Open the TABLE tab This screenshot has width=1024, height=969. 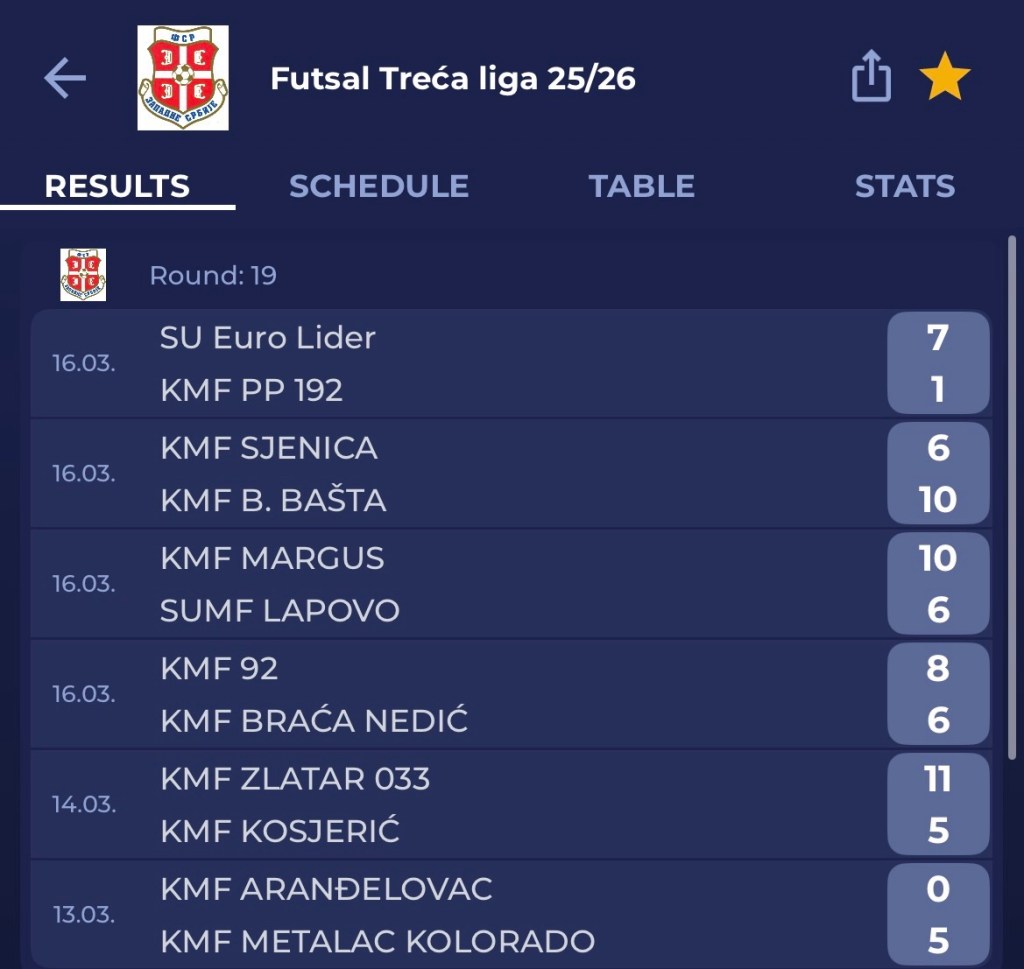[x=641, y=186]
